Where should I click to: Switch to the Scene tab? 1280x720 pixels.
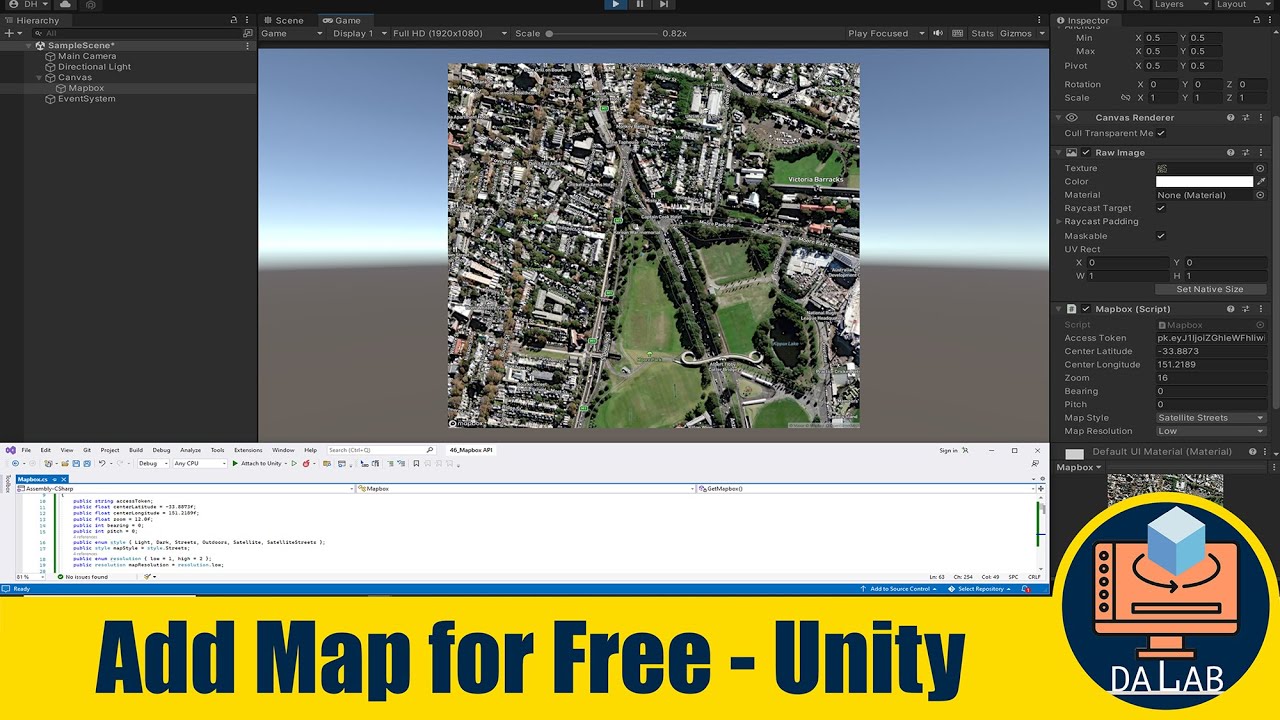(284, 20)
